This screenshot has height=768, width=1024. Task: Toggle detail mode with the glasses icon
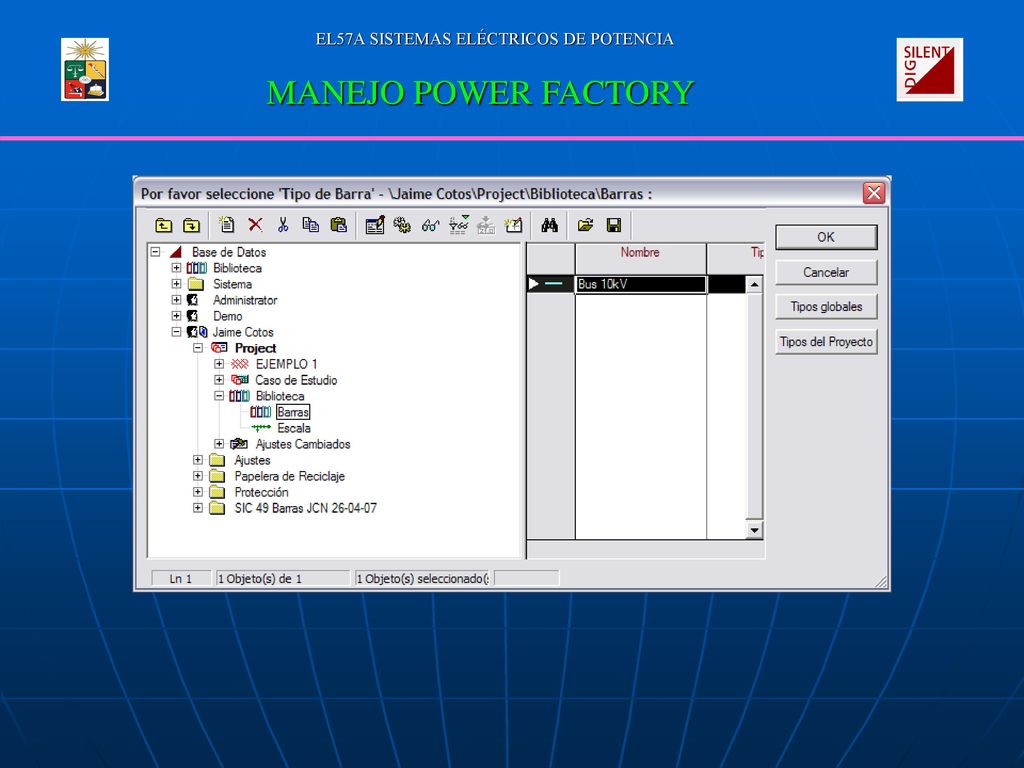pyautogui.click(x=430, y=226)
